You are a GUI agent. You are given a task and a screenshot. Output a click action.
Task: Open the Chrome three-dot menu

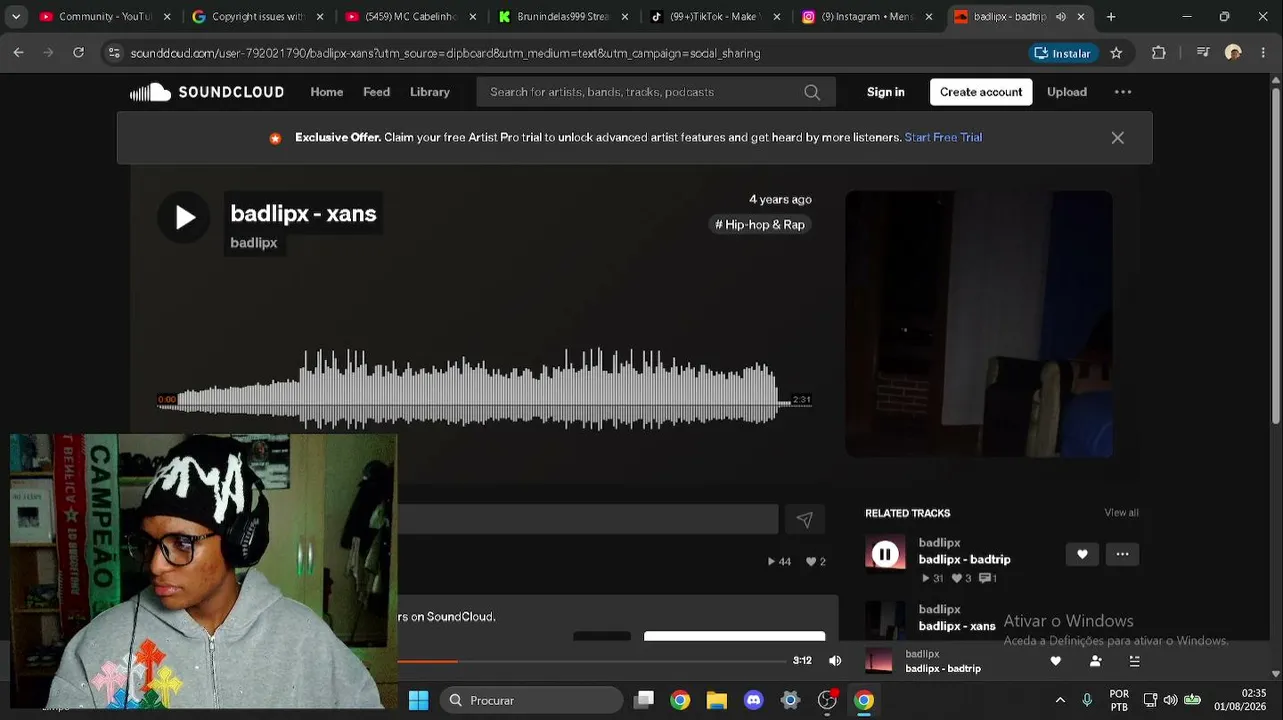tap(1263, 53)
